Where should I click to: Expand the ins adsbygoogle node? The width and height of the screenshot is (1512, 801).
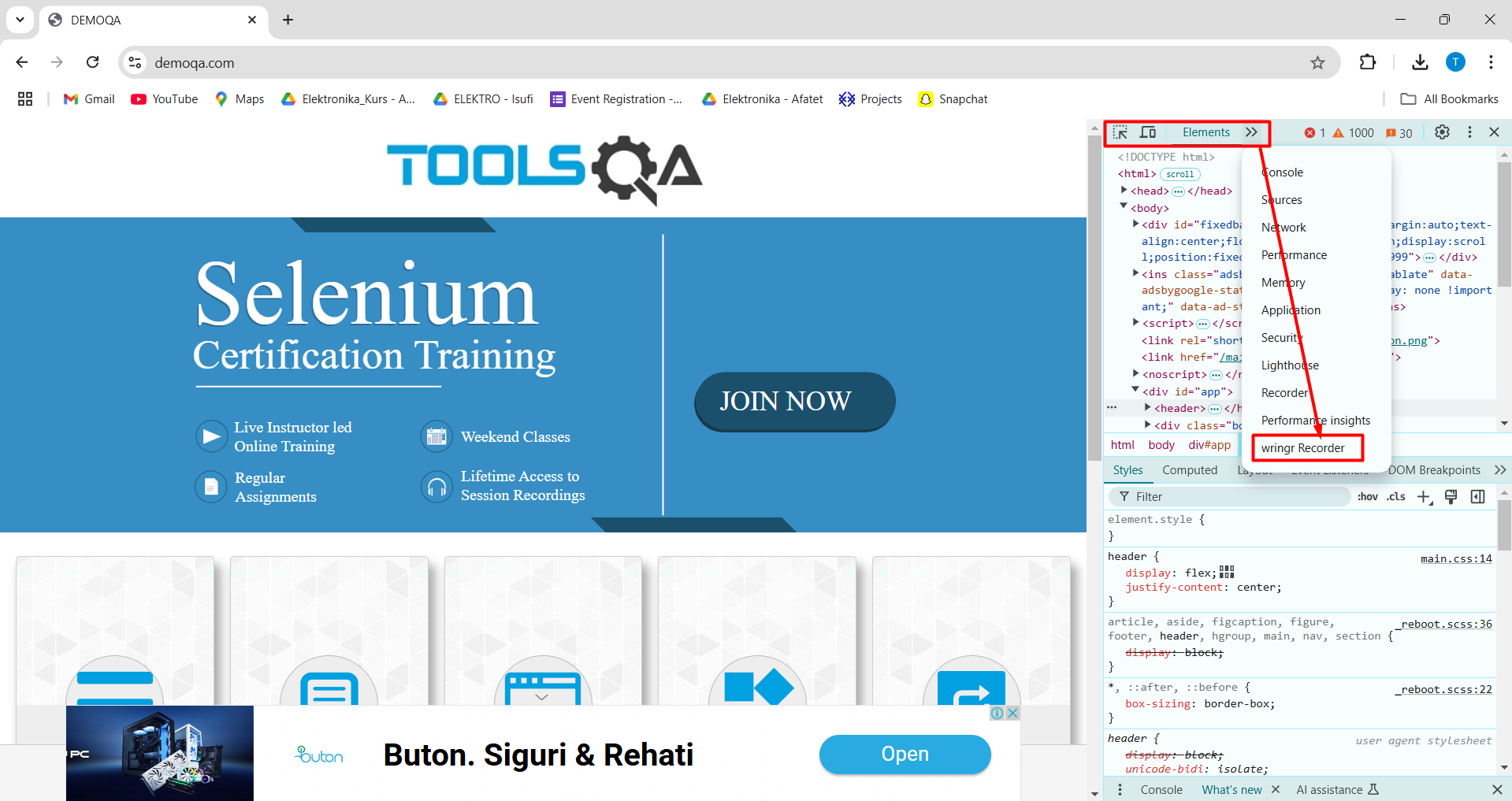pos(1135,274)
